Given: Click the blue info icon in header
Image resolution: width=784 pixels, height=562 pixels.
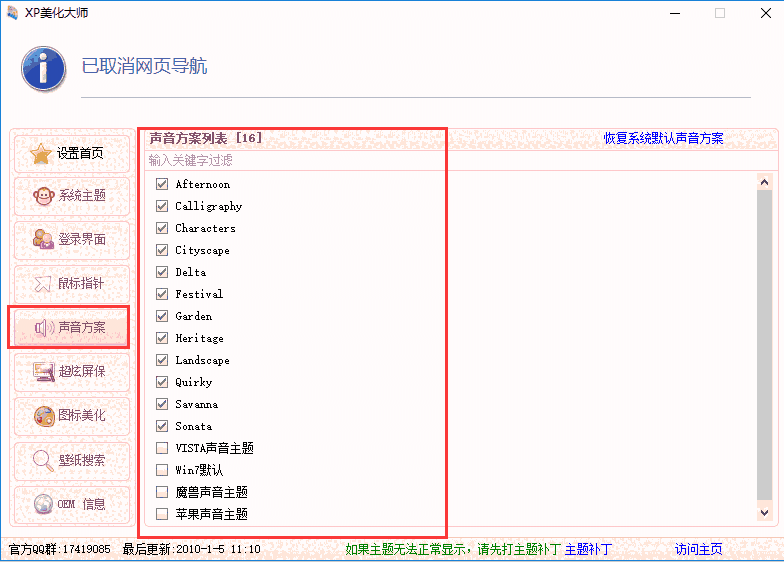Looking at the screenshot, I should (44, 68).
